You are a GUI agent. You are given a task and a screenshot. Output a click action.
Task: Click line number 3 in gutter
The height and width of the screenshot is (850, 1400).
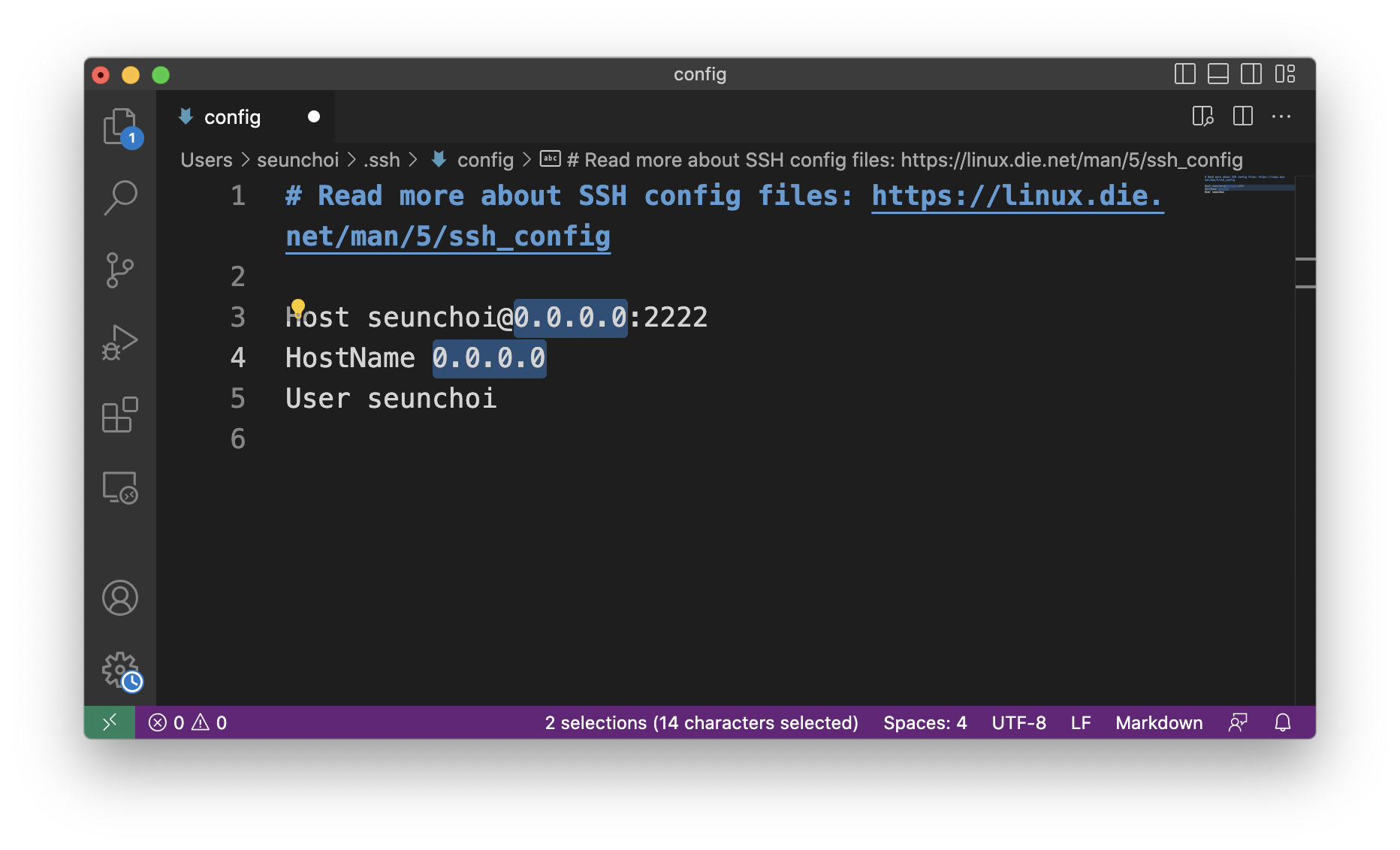238,318
